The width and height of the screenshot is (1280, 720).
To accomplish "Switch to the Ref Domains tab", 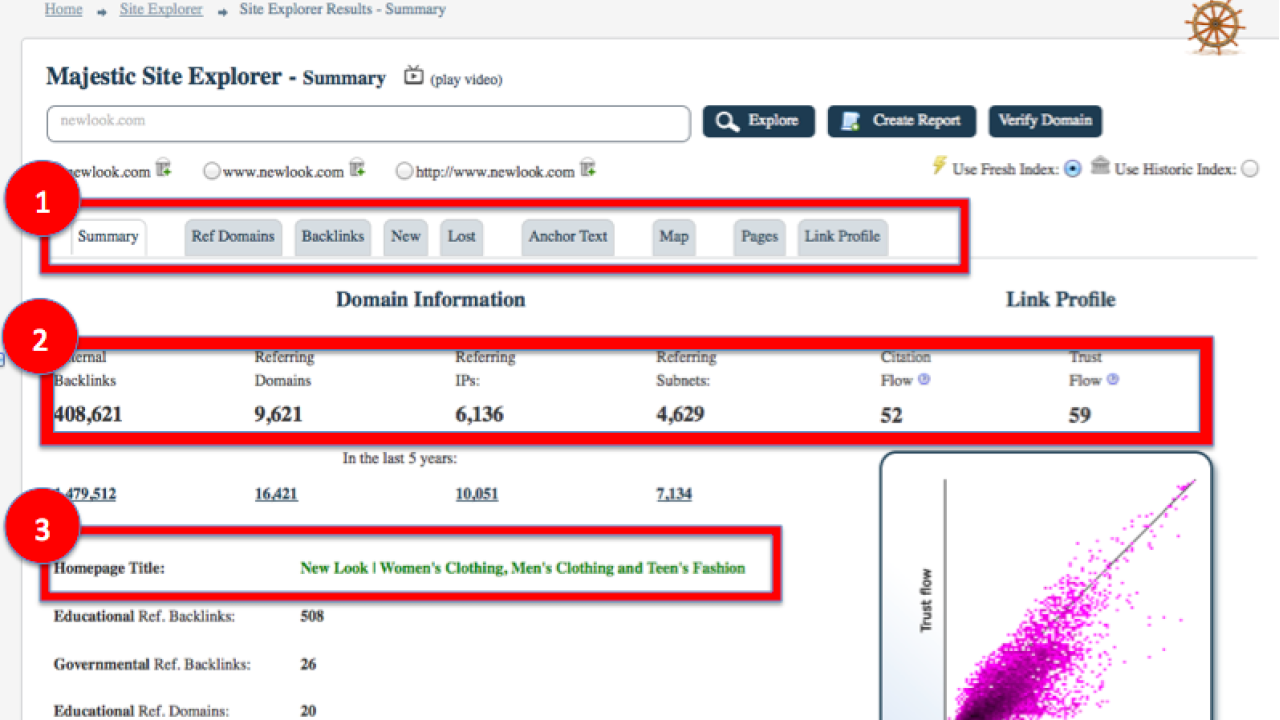I will tap(233, 237).
